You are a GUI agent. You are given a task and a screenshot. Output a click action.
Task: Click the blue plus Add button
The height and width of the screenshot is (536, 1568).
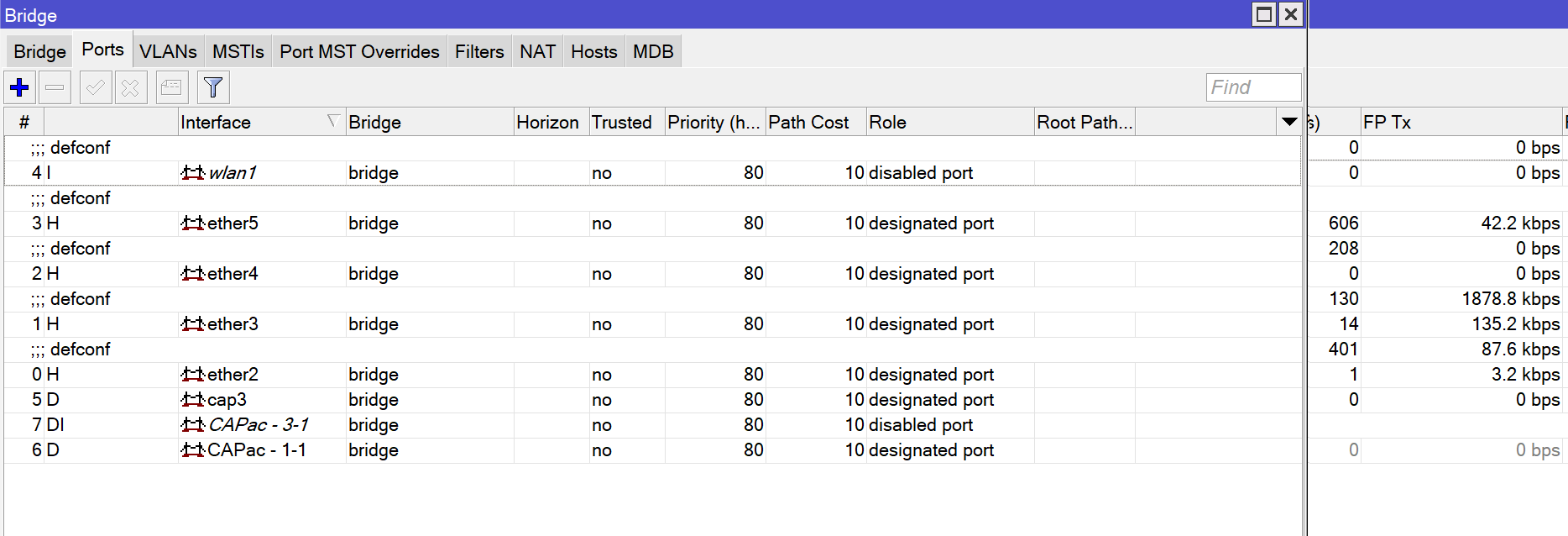tap(20, 87)
